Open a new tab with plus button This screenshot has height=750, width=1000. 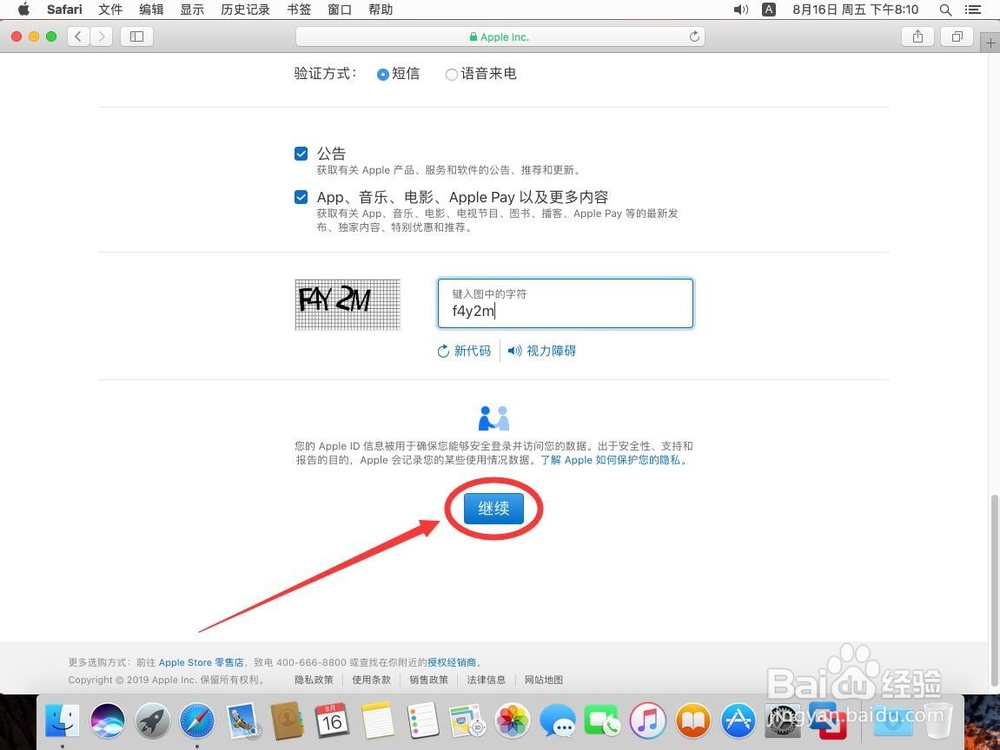(x=990, y=43)
